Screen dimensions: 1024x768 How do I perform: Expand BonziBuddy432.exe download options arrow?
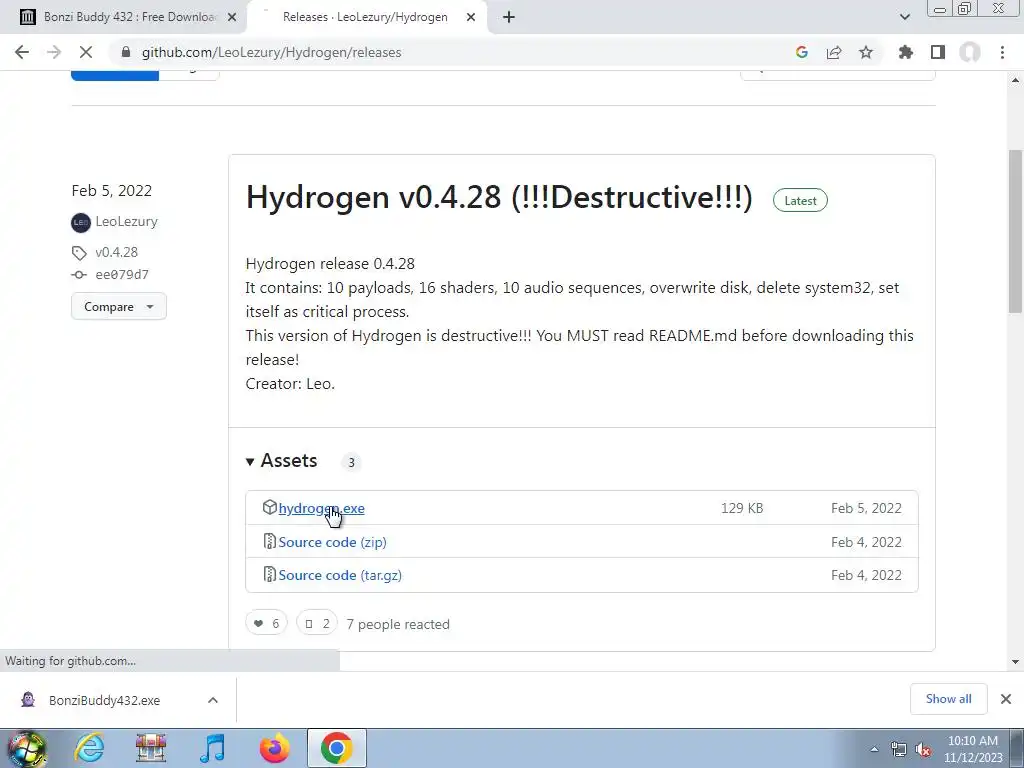(x=213, y=700)
